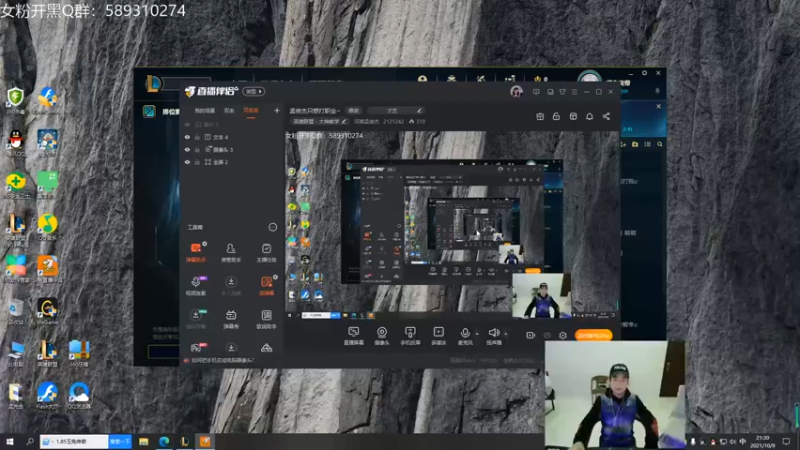The height and width of the screenshot is (450, 800).
Task: Open the store icon between padlock and bell
Action: [x=573, y=116]
